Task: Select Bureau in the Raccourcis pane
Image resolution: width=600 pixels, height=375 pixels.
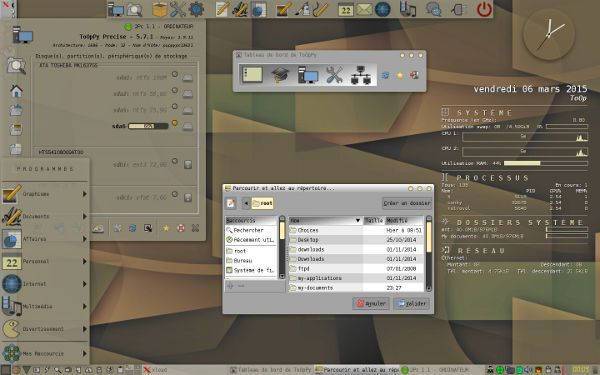Action: (251, 261)
